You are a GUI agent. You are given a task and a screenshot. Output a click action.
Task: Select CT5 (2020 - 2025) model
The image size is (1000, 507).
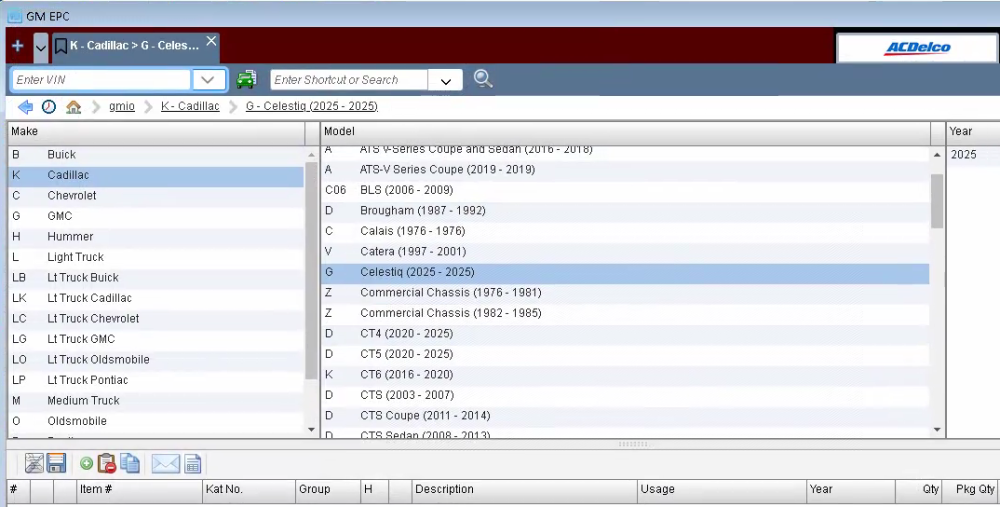(x=625, y=354)
